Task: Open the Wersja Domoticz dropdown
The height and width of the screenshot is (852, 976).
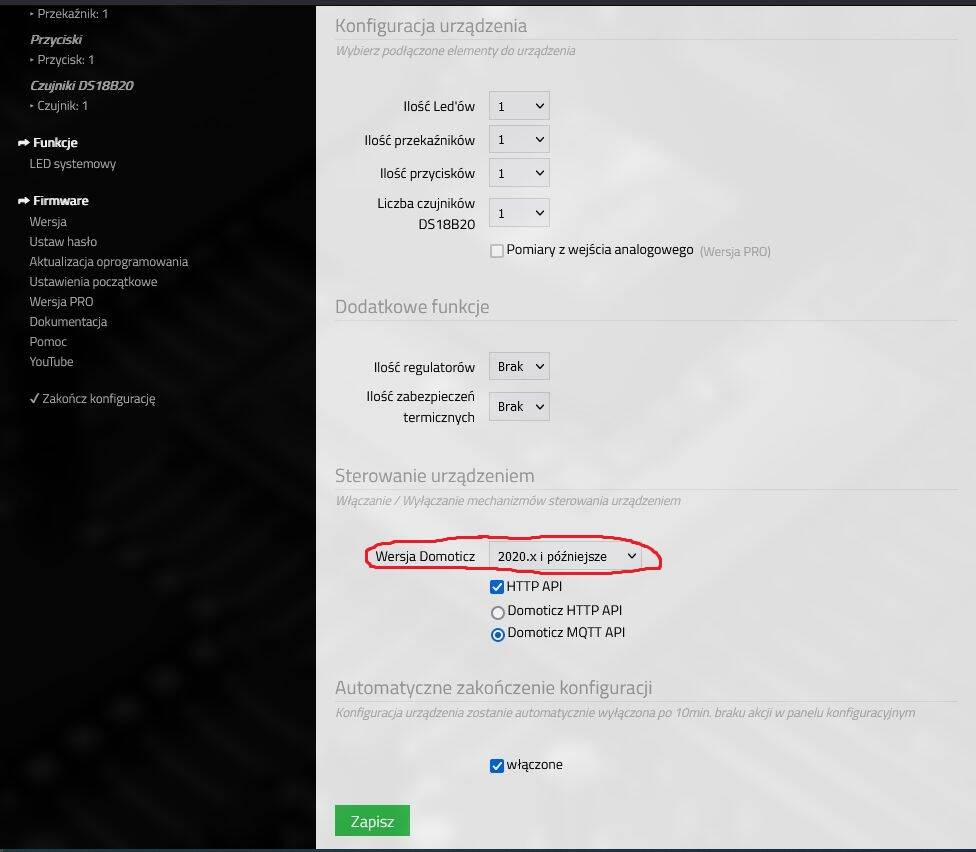Action: coord(565,556)
